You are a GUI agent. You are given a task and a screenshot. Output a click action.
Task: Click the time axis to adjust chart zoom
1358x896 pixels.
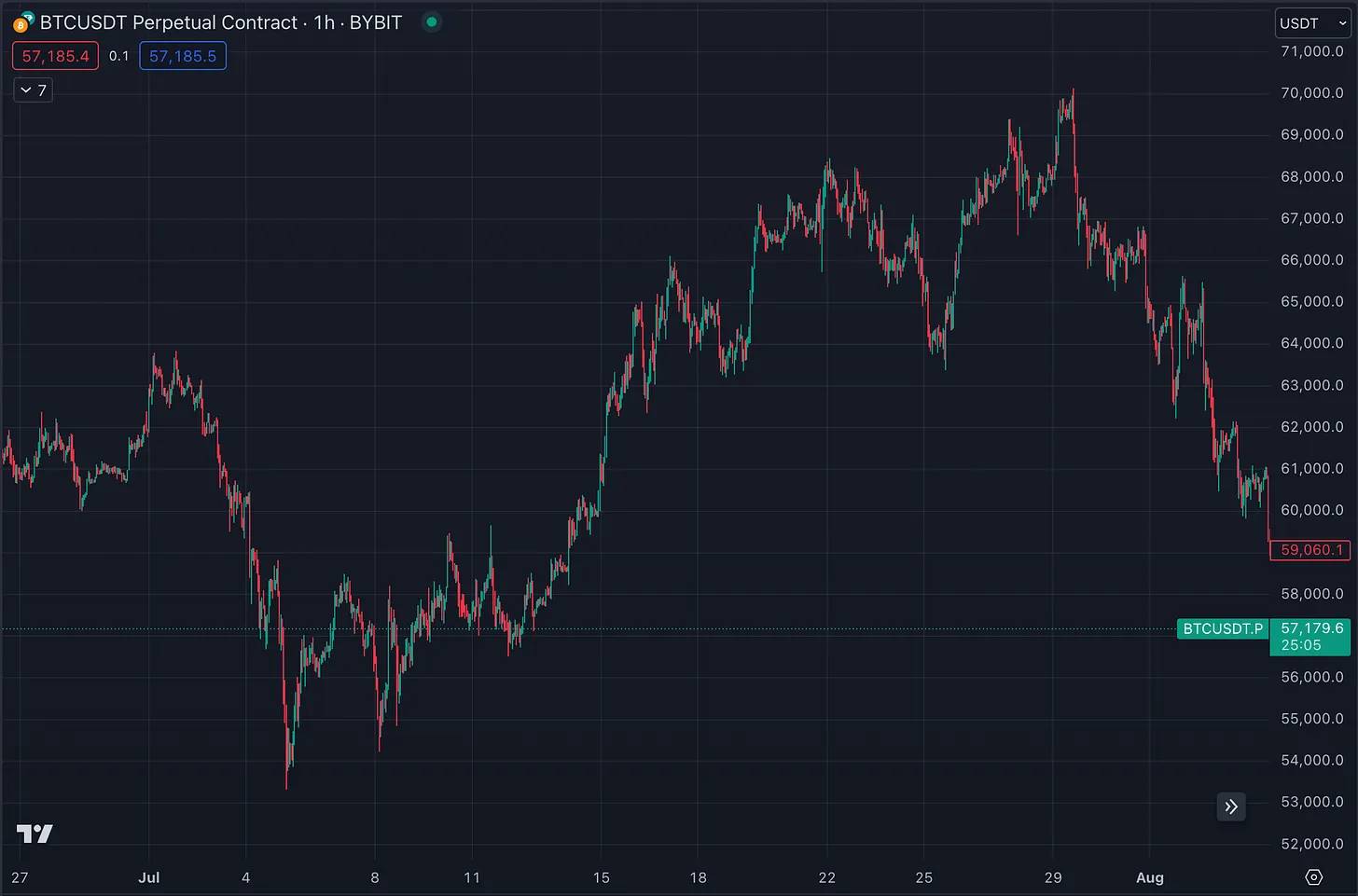pyautogui.click(x=653, y=877)
